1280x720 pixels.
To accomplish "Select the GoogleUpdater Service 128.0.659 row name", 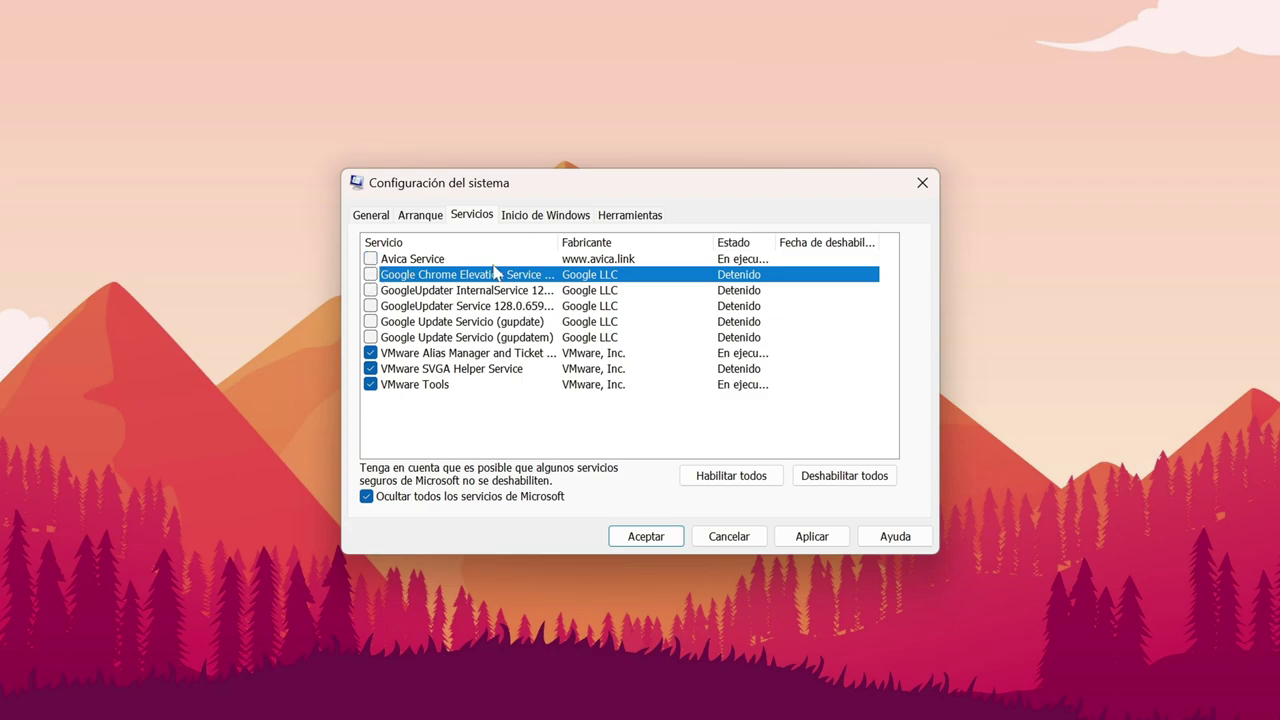I will (467, 306).
